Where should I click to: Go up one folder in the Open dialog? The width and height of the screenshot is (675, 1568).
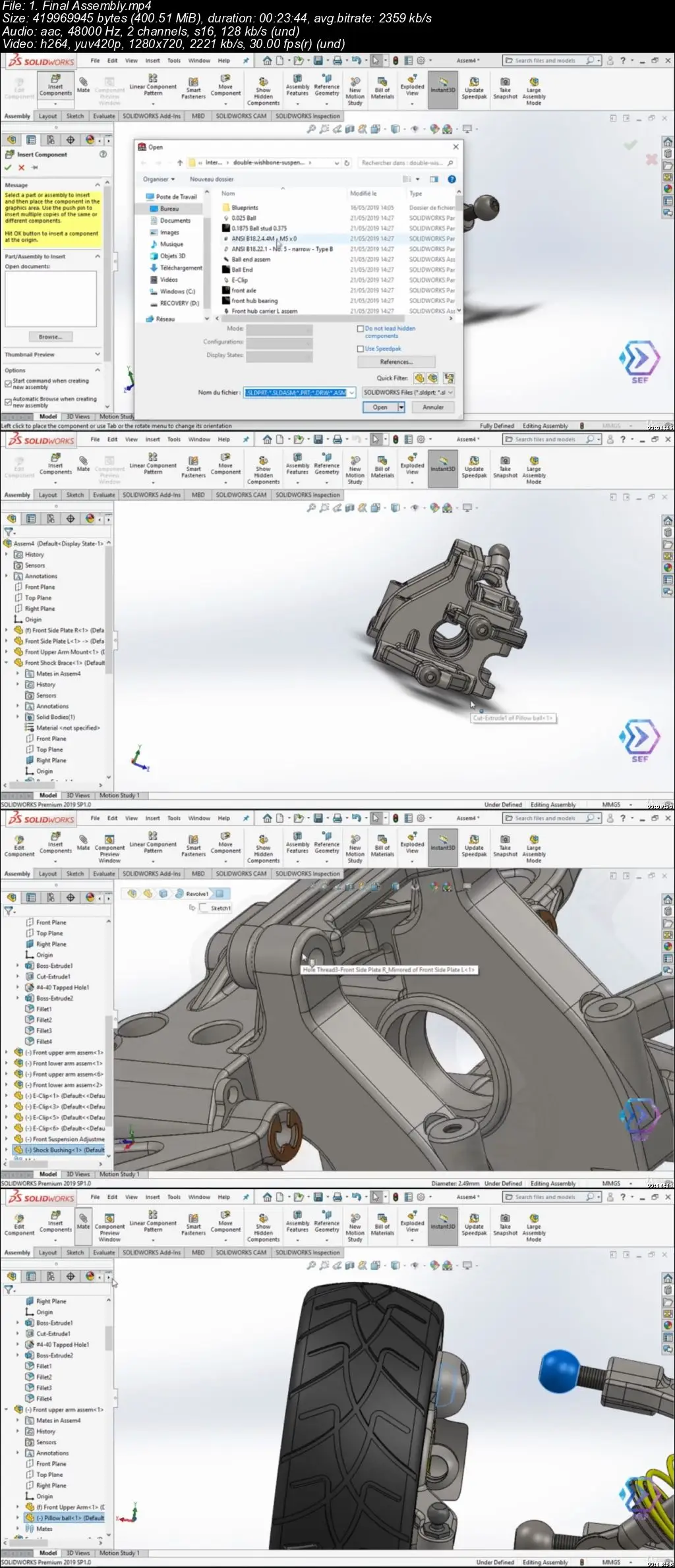pyautogui.click(x=180, y=163)
